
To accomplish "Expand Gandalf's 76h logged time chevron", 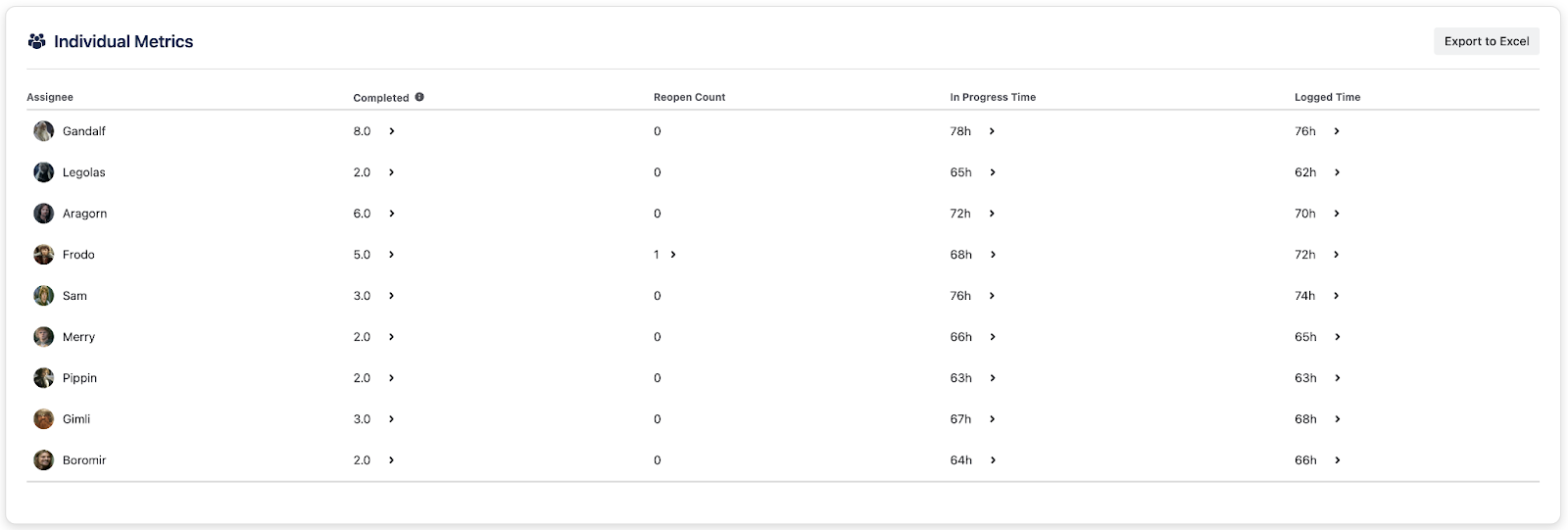I will click(x=1337, y=131).
